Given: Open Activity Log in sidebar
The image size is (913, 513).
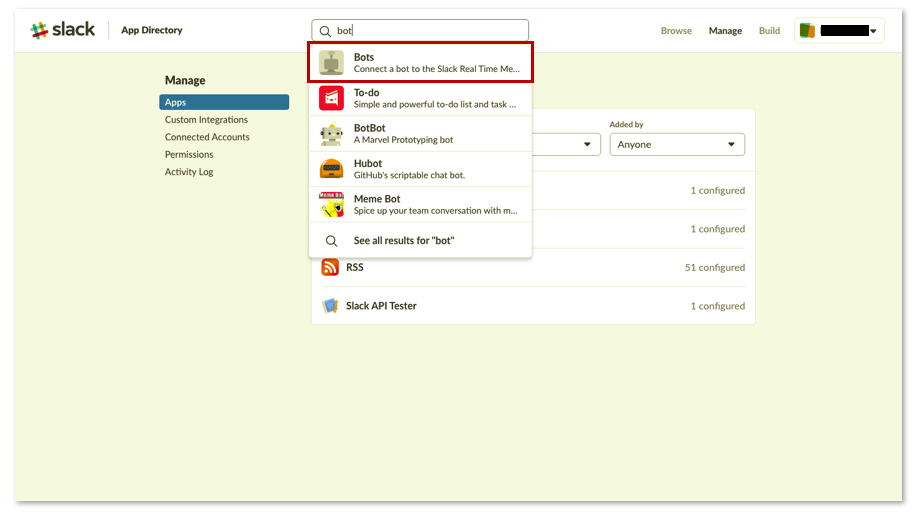Looking at the screenshot, I should [189, 172].
